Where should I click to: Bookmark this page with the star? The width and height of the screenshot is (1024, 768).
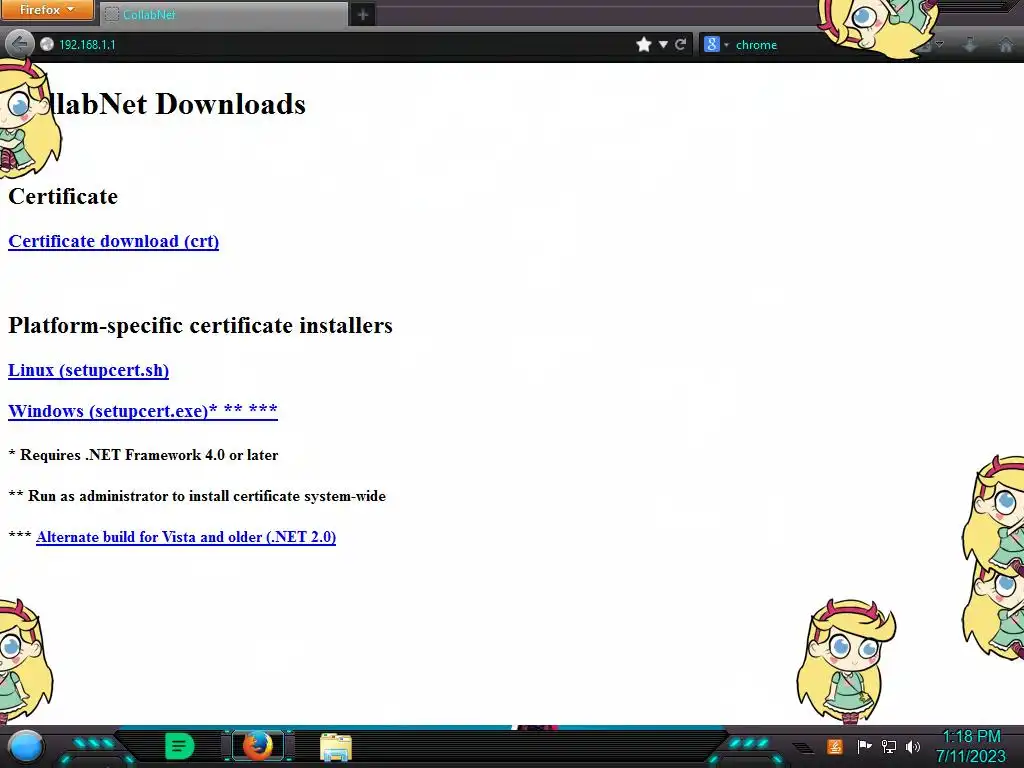(644, 44)
